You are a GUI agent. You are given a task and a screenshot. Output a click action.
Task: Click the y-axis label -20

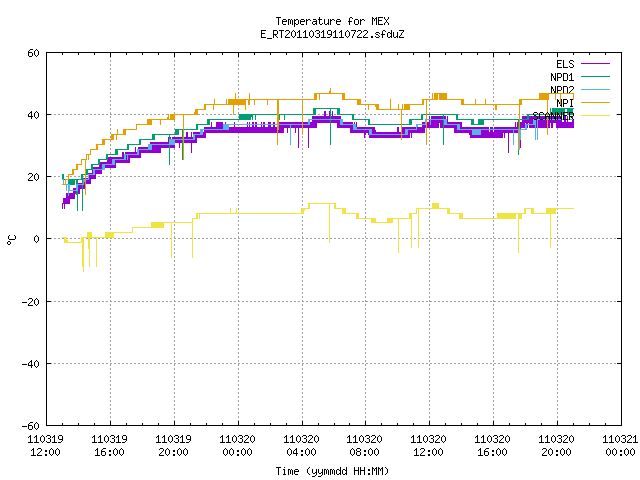(31, 302)
